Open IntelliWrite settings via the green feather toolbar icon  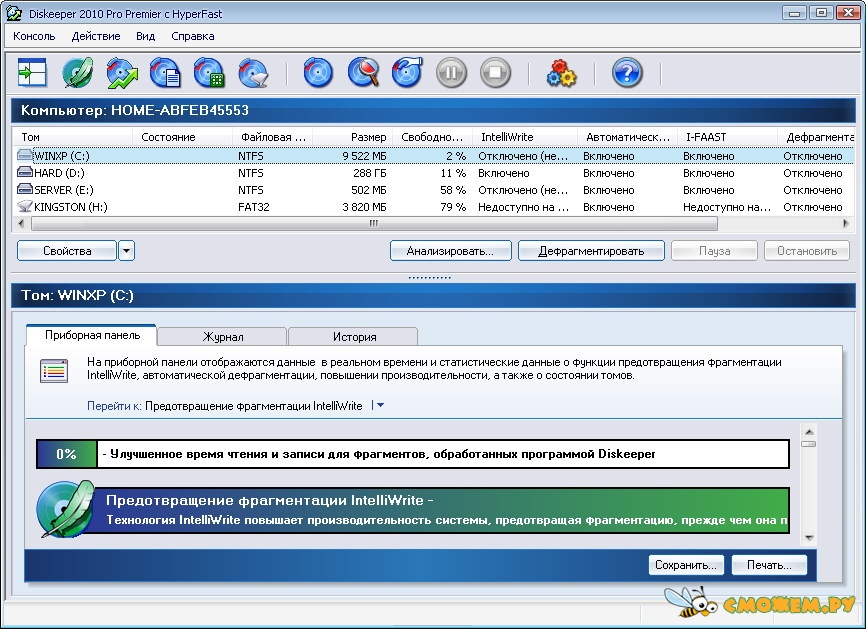pyautogui.click(x=77, y=72)
